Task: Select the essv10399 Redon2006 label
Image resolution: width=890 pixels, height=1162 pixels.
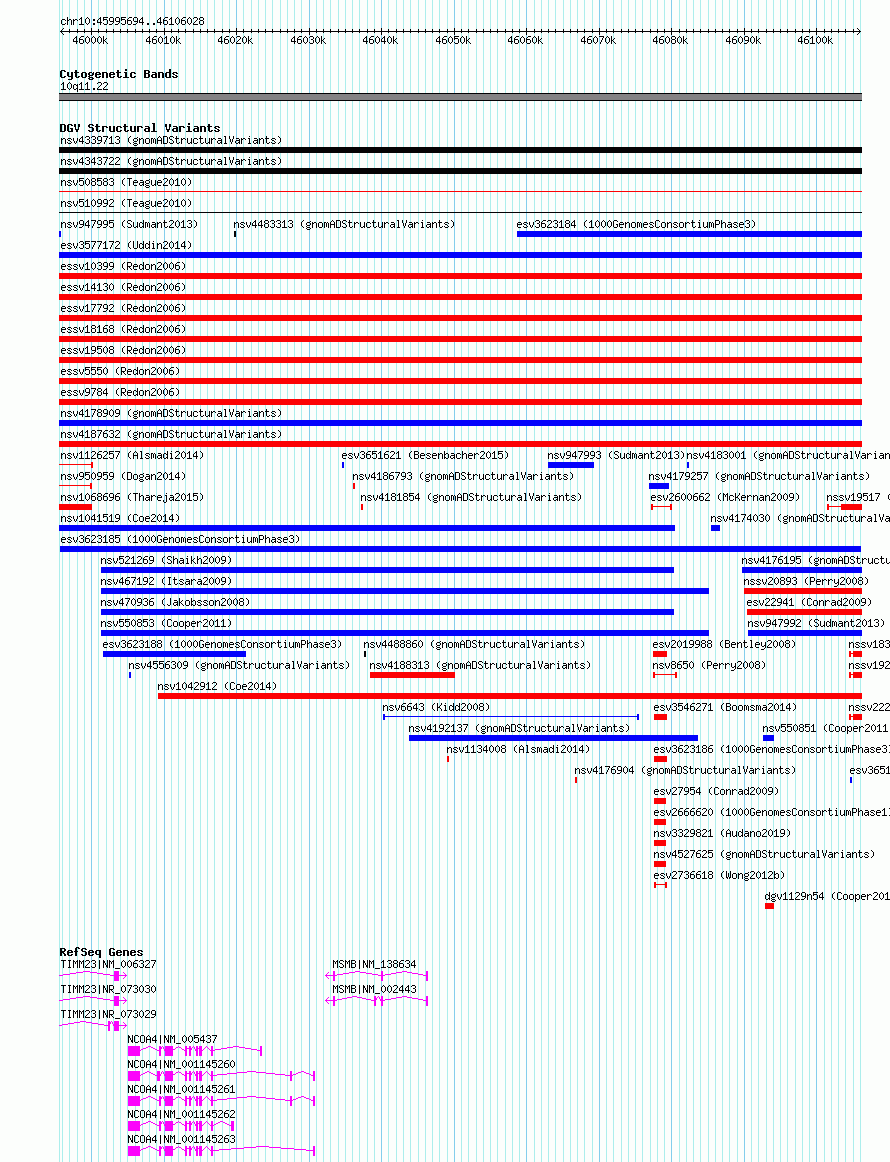Action: pyautogui.click(x=123, y=266)
